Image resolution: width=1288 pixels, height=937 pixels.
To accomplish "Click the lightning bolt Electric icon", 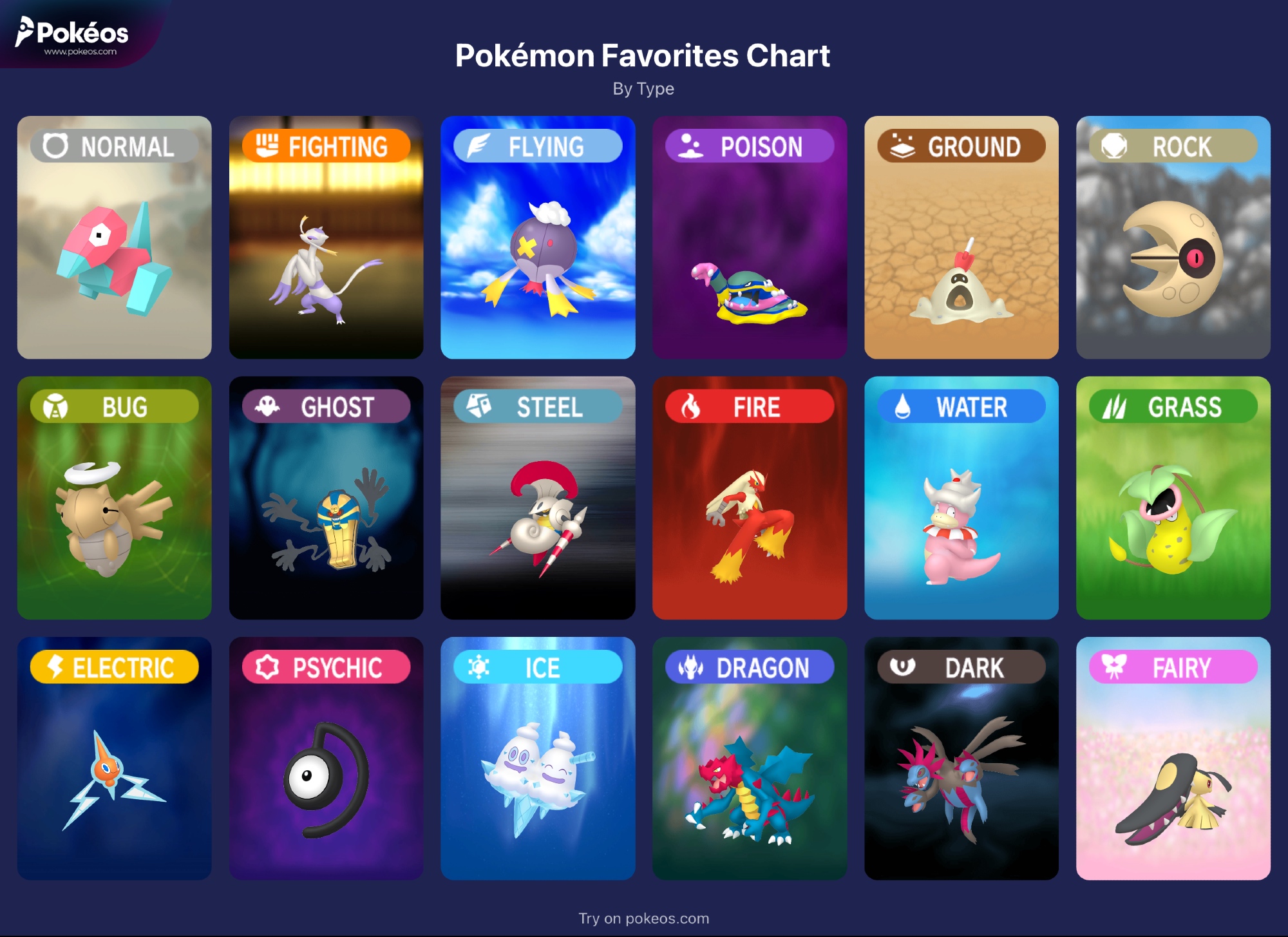I will 55,667.
